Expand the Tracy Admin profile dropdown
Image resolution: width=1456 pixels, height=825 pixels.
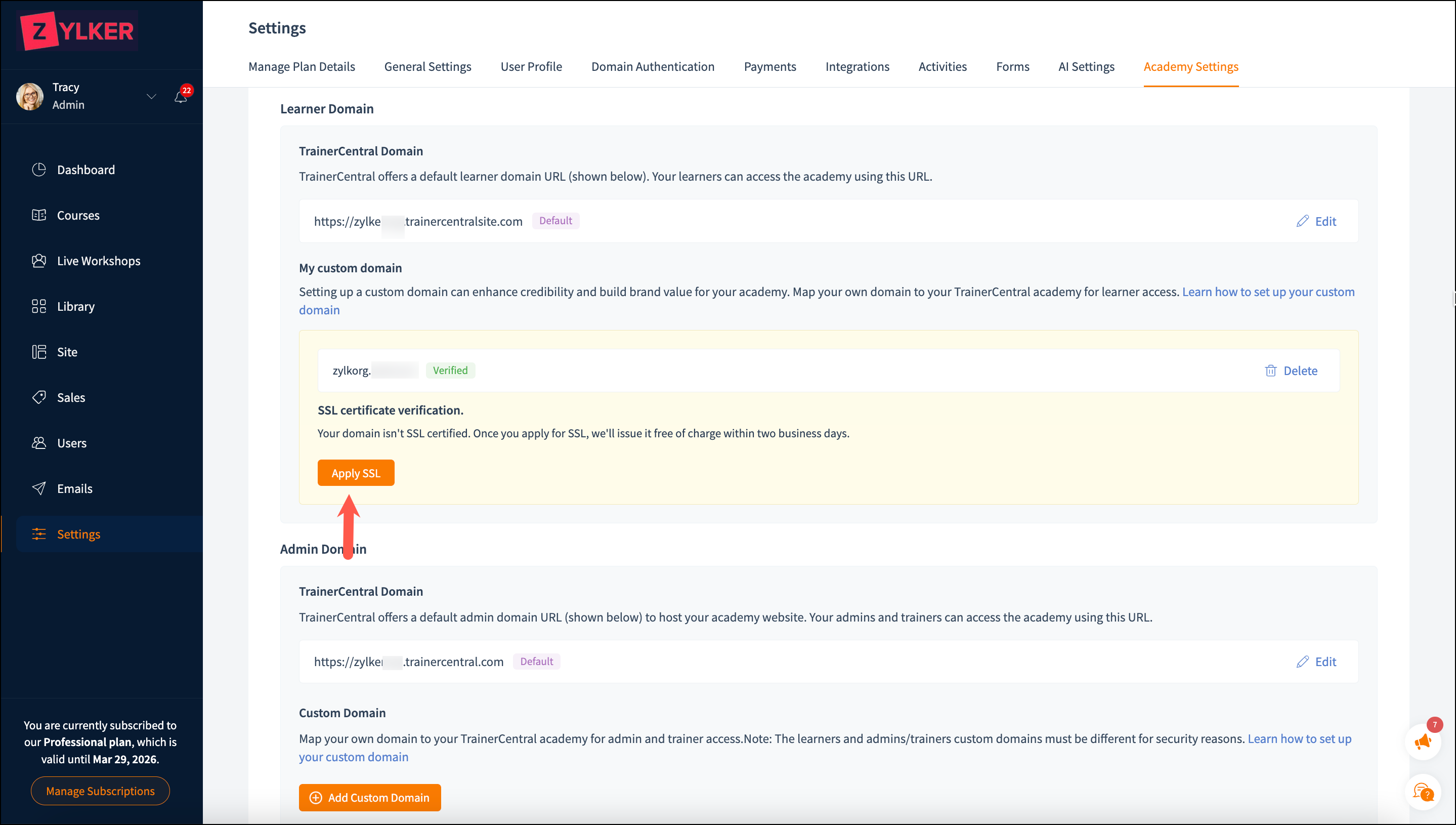(151, 96)
